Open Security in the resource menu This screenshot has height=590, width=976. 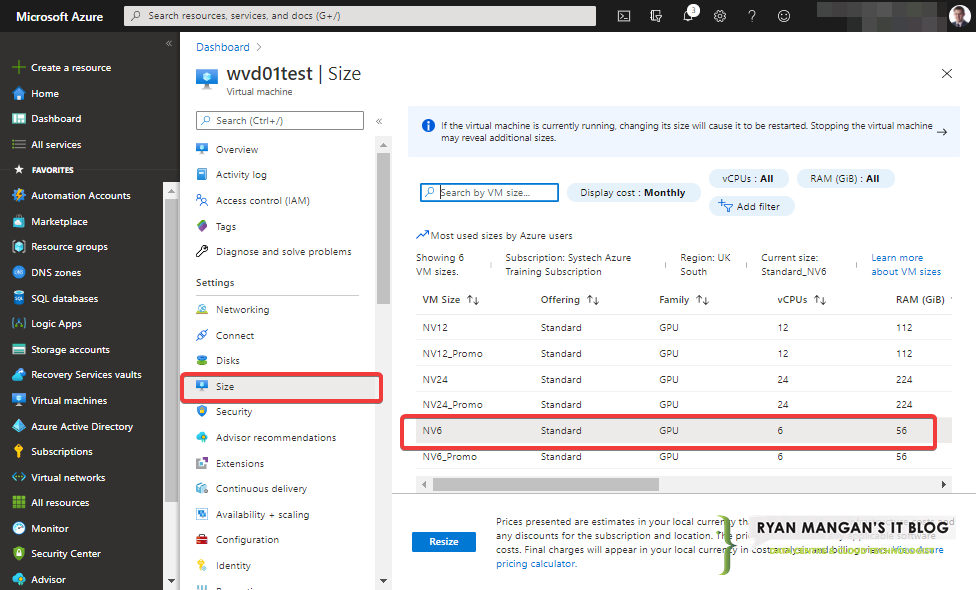(233, 411)
